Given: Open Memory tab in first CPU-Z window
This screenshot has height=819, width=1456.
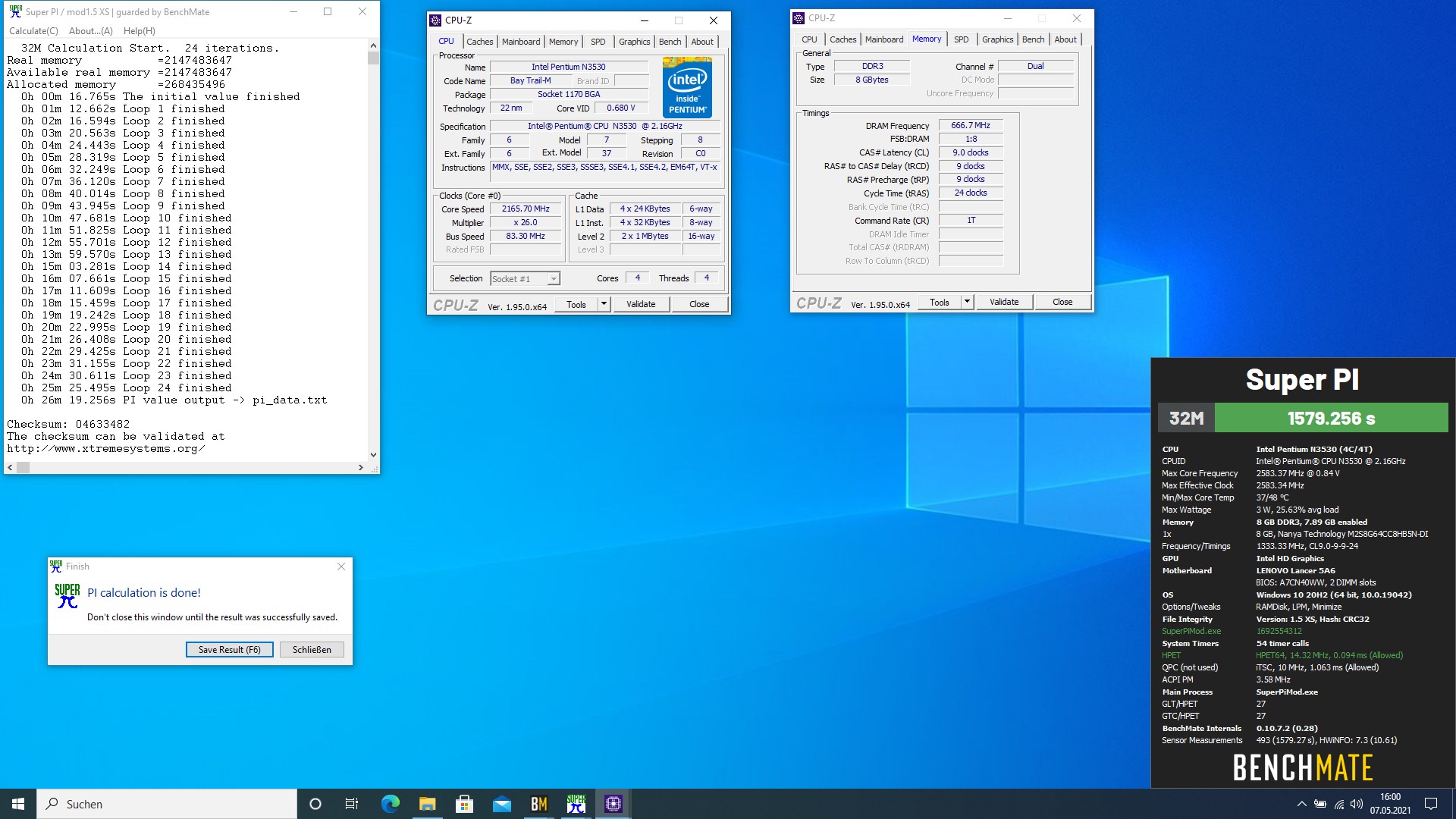Looking at the screenshot, I should (563, 42).
